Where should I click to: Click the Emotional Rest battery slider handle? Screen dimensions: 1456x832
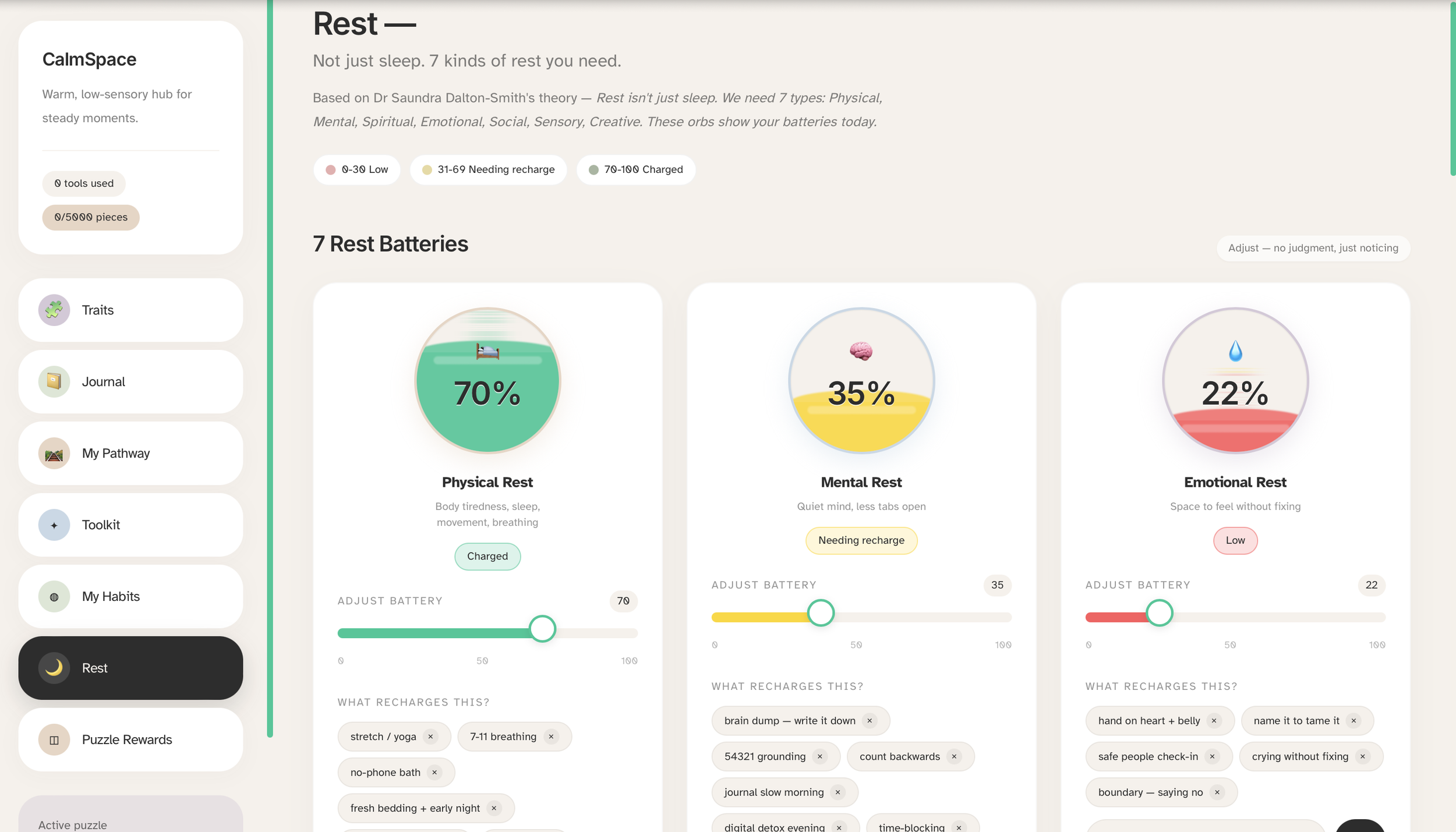[x=1159, y=613]
